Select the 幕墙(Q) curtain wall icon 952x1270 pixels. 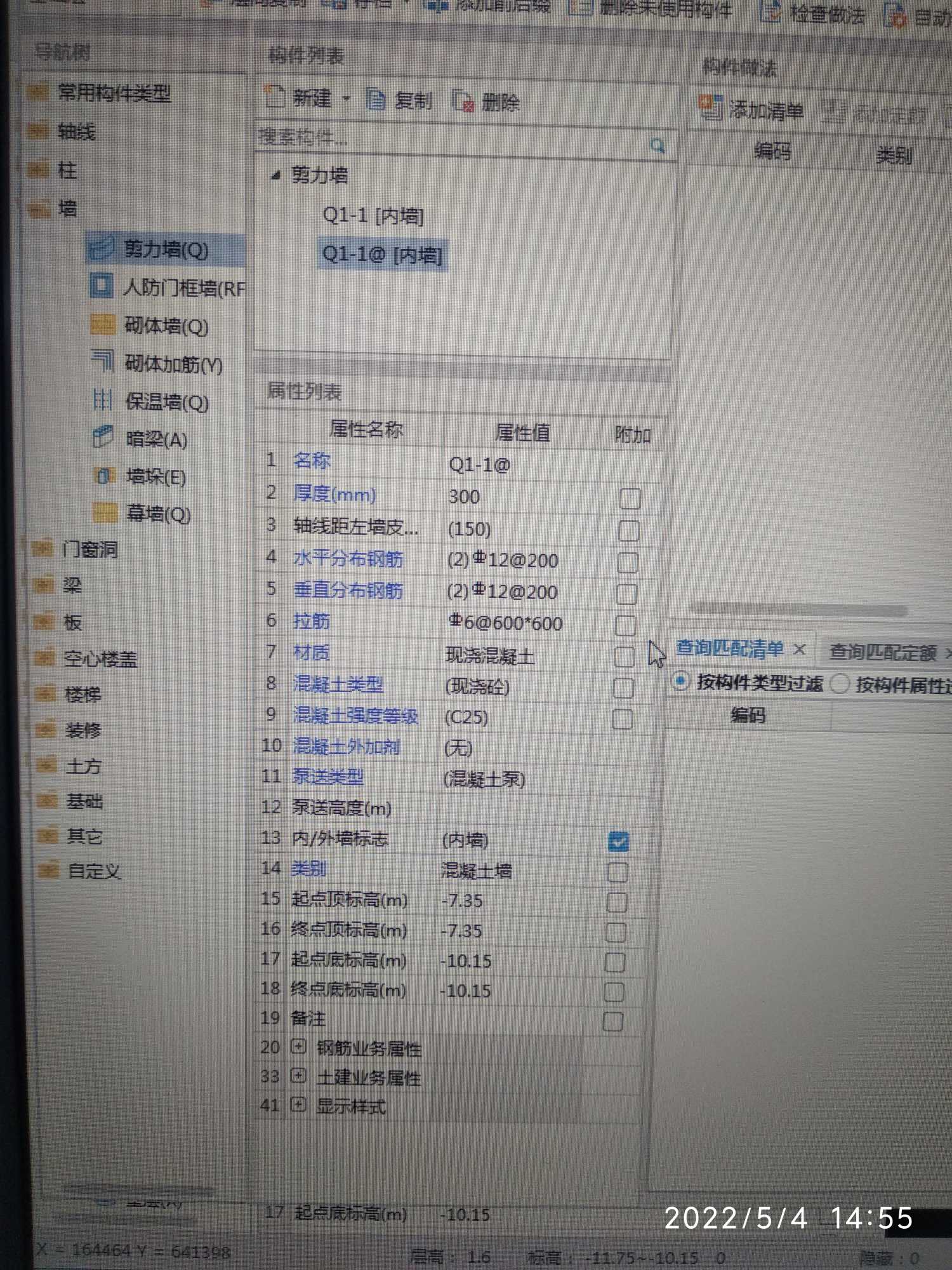(x=105, y=512)
